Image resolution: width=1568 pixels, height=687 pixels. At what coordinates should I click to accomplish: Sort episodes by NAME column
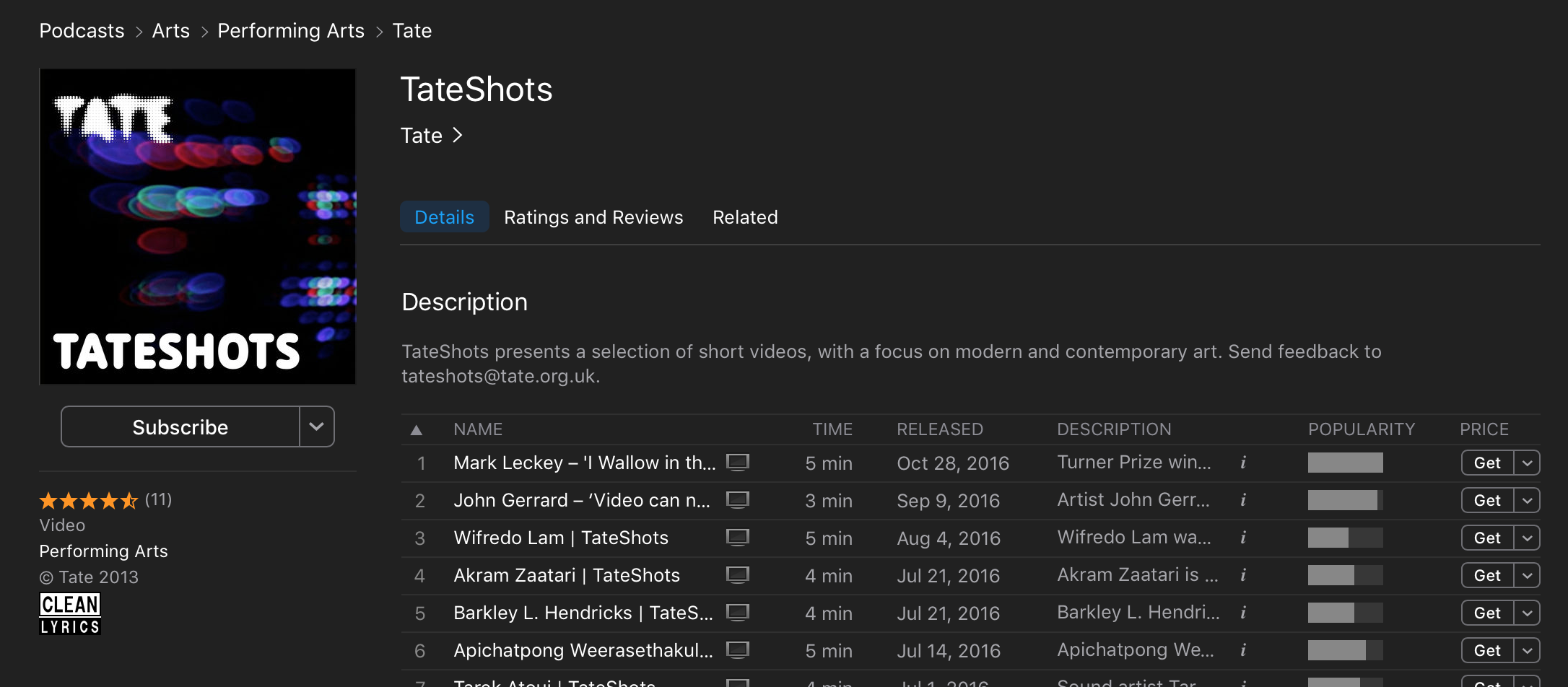coord(478,429)
